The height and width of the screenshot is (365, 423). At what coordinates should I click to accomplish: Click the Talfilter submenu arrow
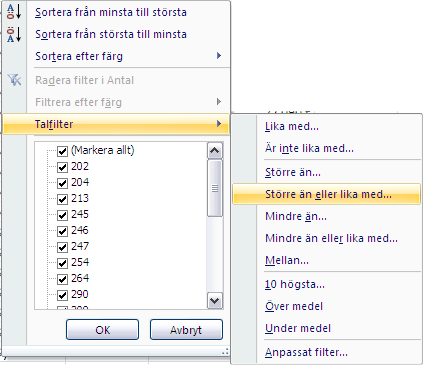point(219,124)
